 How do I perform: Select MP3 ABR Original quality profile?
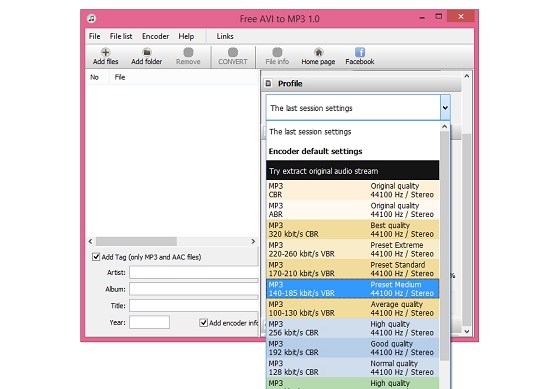coord(353,210)
